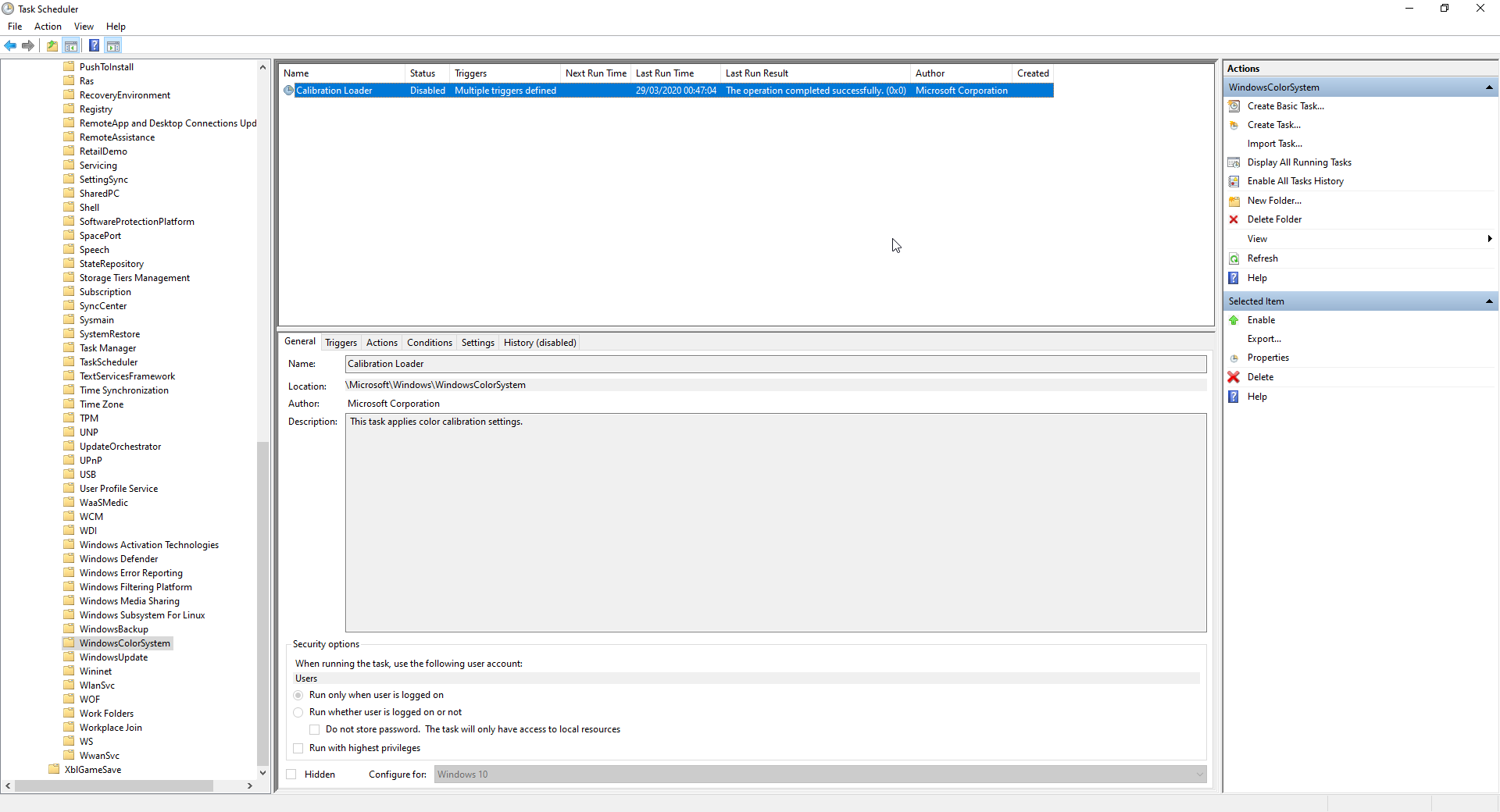The height and width of the screenshot is (812, 1500).
Task: Check Run with highest privileges
Action: tap(298, 748)
